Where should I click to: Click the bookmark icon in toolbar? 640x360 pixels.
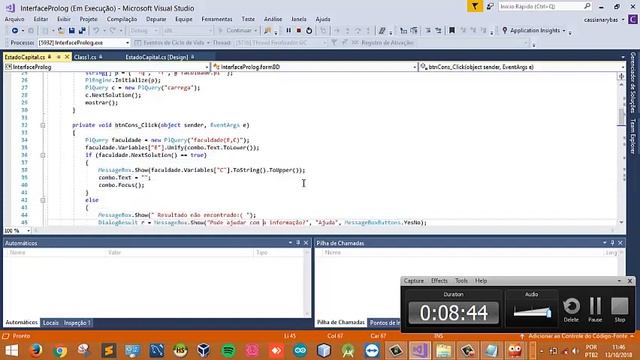point(452,31)
